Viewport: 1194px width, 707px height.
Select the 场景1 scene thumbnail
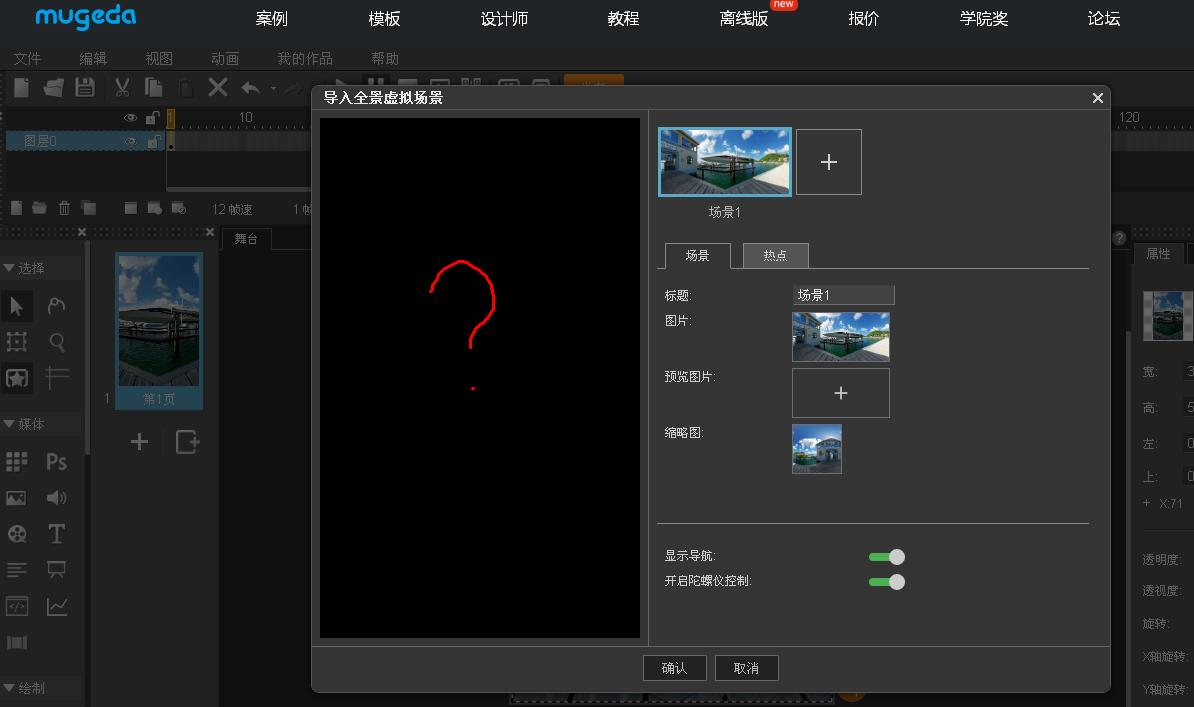tap(725, 162)
